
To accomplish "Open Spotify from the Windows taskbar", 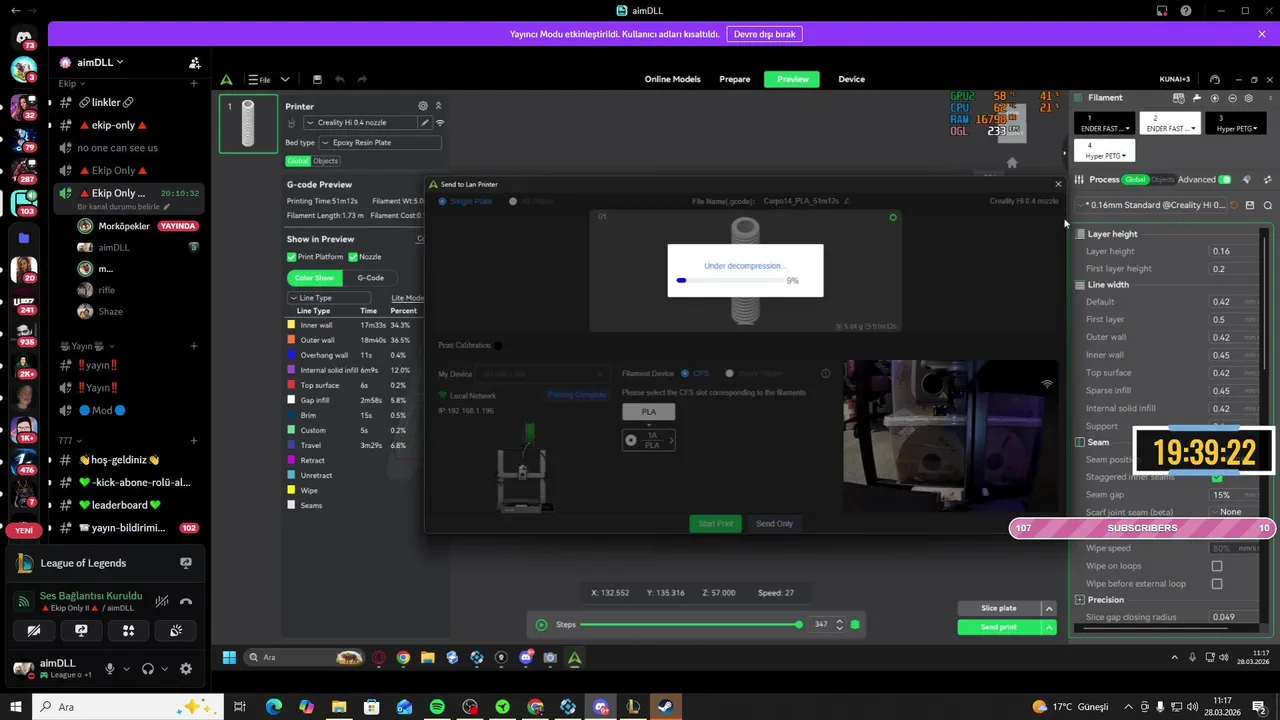I will point(437,707).
